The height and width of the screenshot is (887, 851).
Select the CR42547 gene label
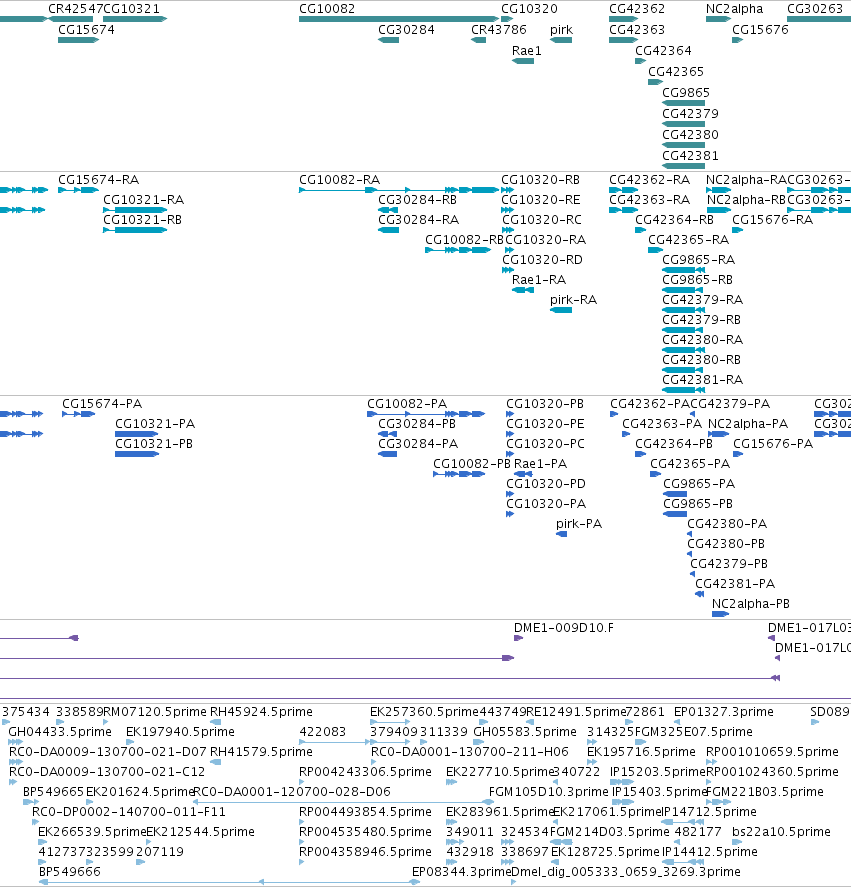pos(75,9)
